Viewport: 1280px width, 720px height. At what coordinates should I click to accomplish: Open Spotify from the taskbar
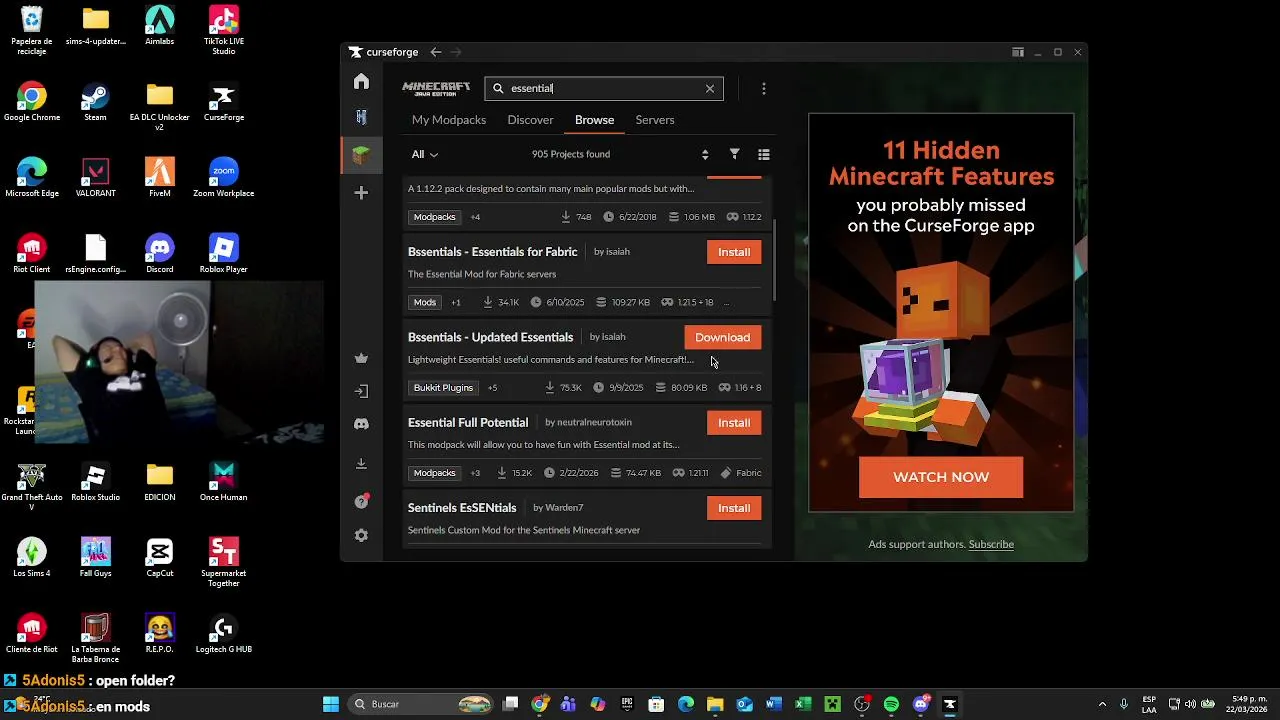pyautogui.click(x=891, y=704)
